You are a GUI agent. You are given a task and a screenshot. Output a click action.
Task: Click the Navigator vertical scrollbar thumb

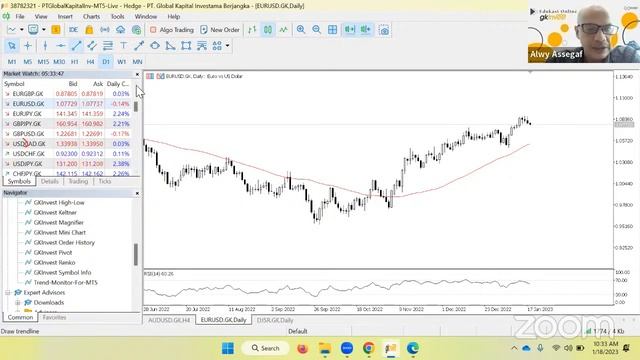pyautogui.click(x=136, y=254)
